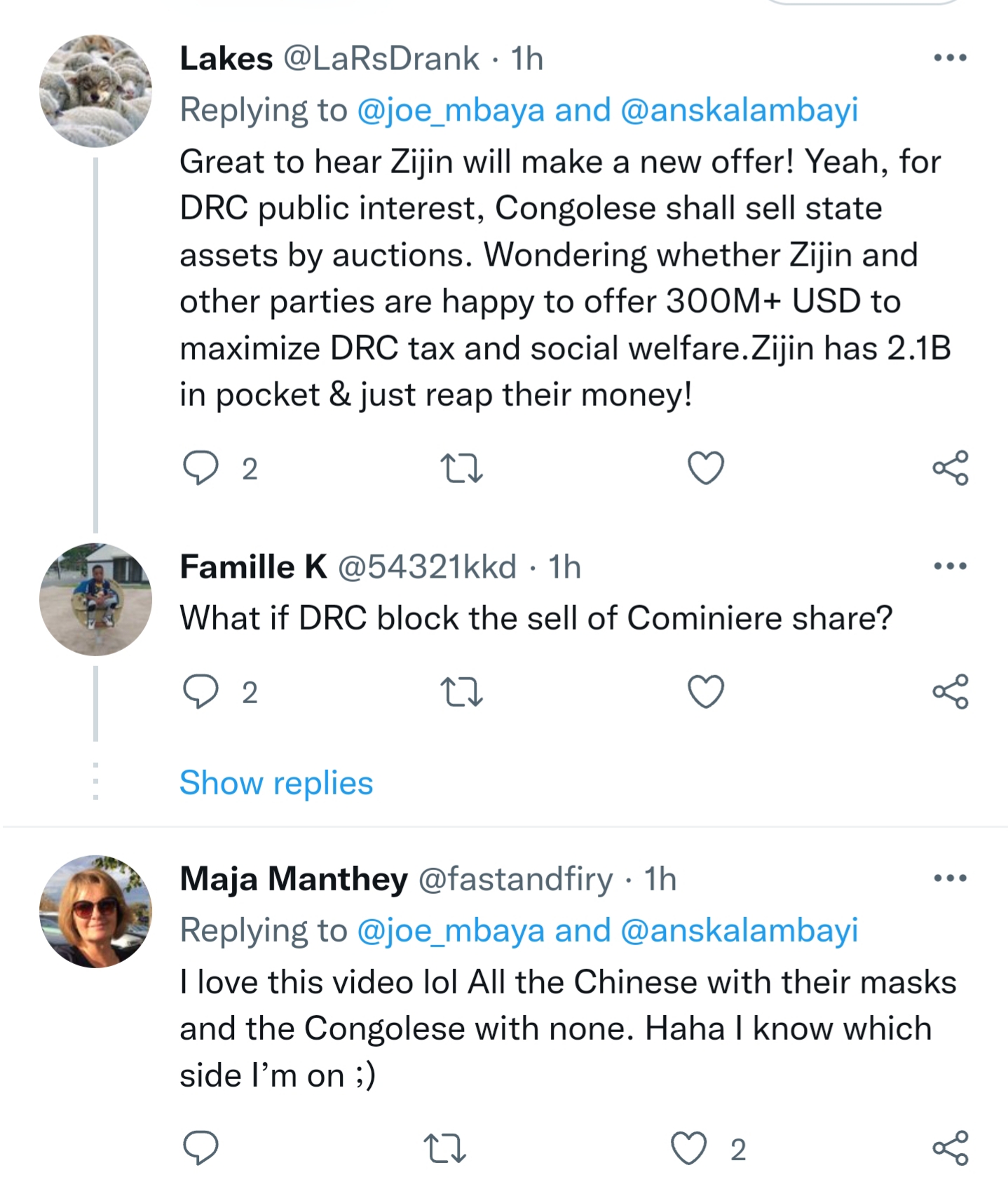This screenshot has height=1196, width=1008.
Task: Like Famille K's tweet
Action: [705, 692]
